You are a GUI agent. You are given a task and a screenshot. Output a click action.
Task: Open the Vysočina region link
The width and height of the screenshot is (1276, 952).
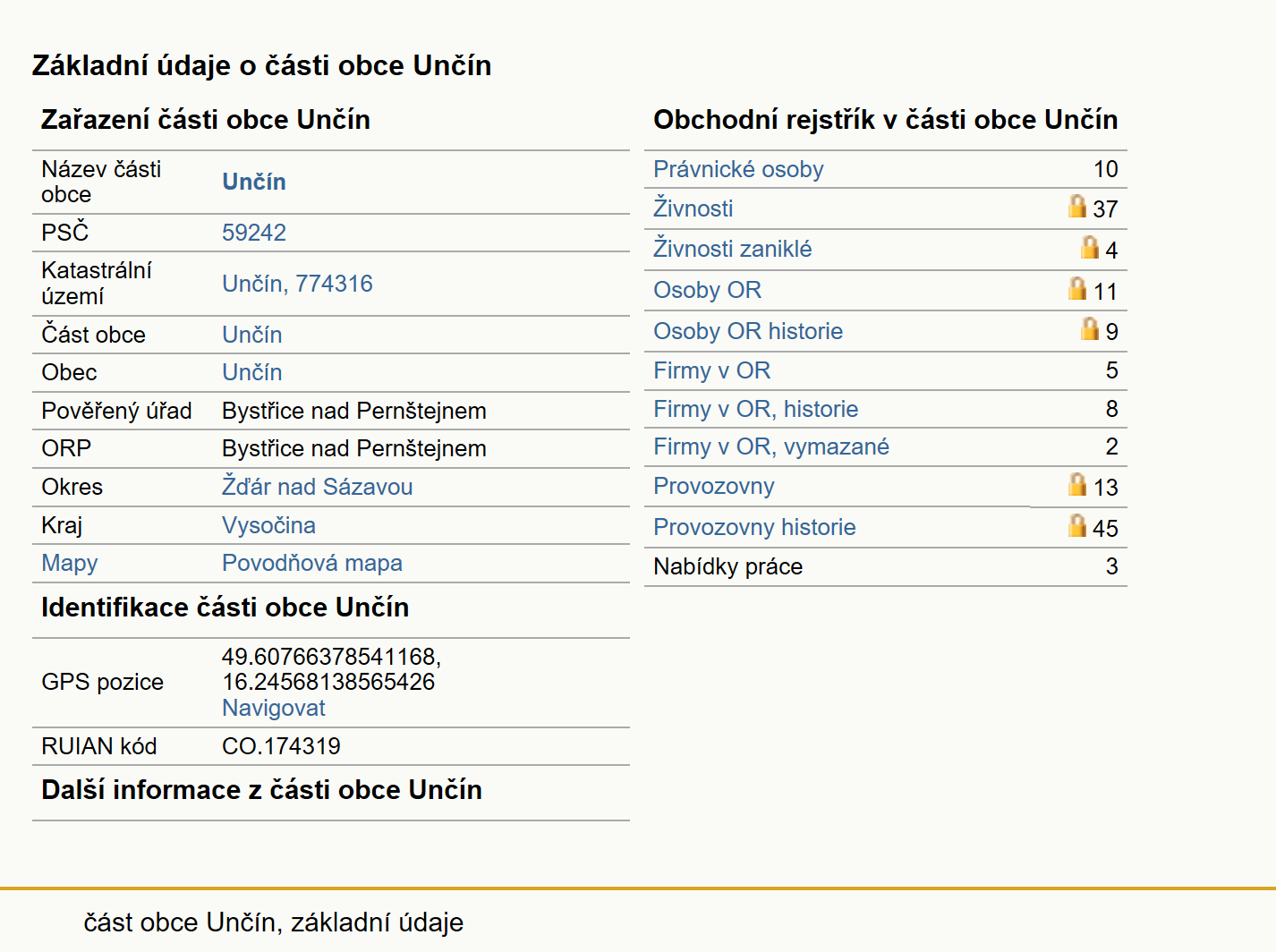point(268,525)
